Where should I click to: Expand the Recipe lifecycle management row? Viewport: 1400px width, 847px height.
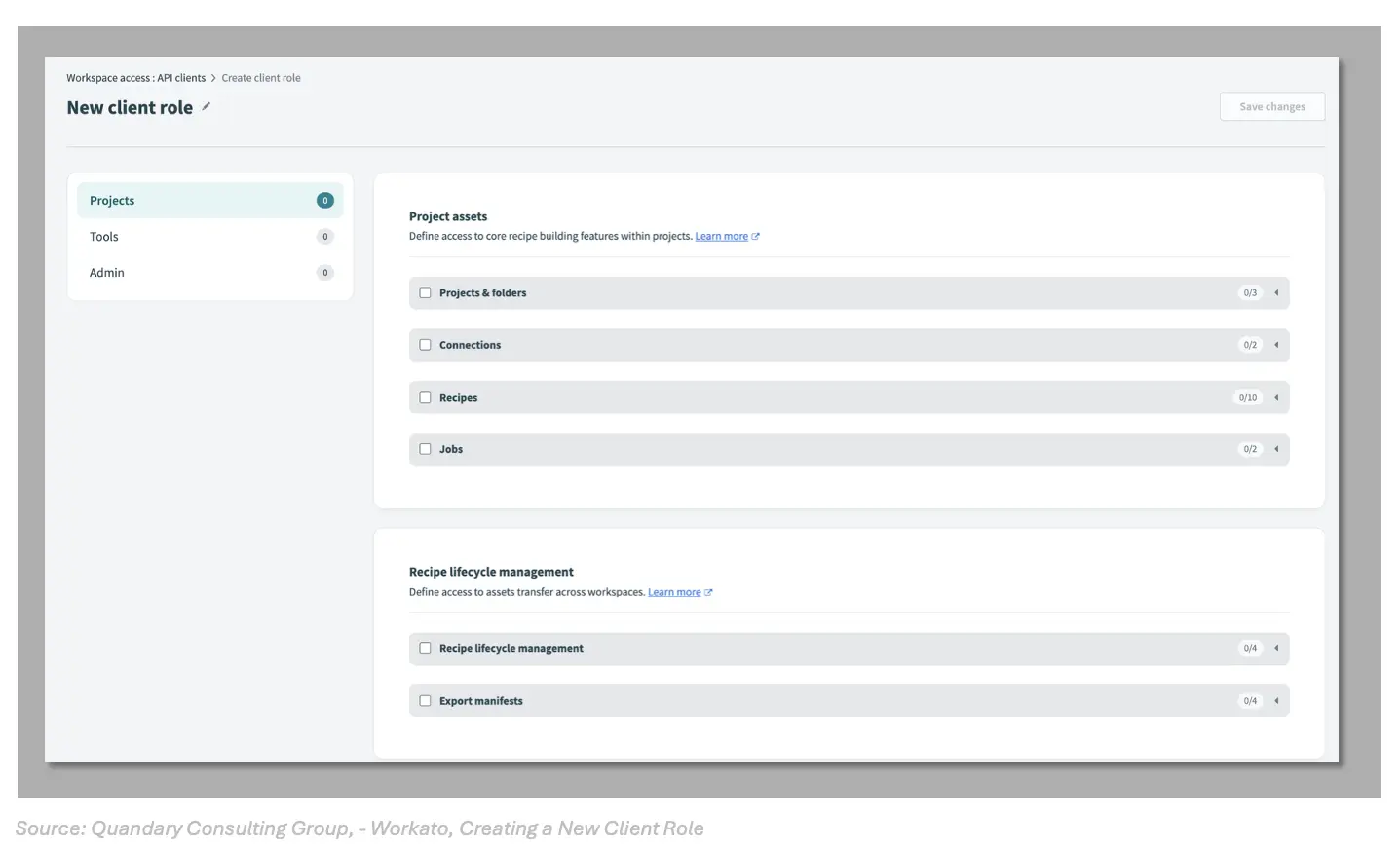click(1276, 648)
